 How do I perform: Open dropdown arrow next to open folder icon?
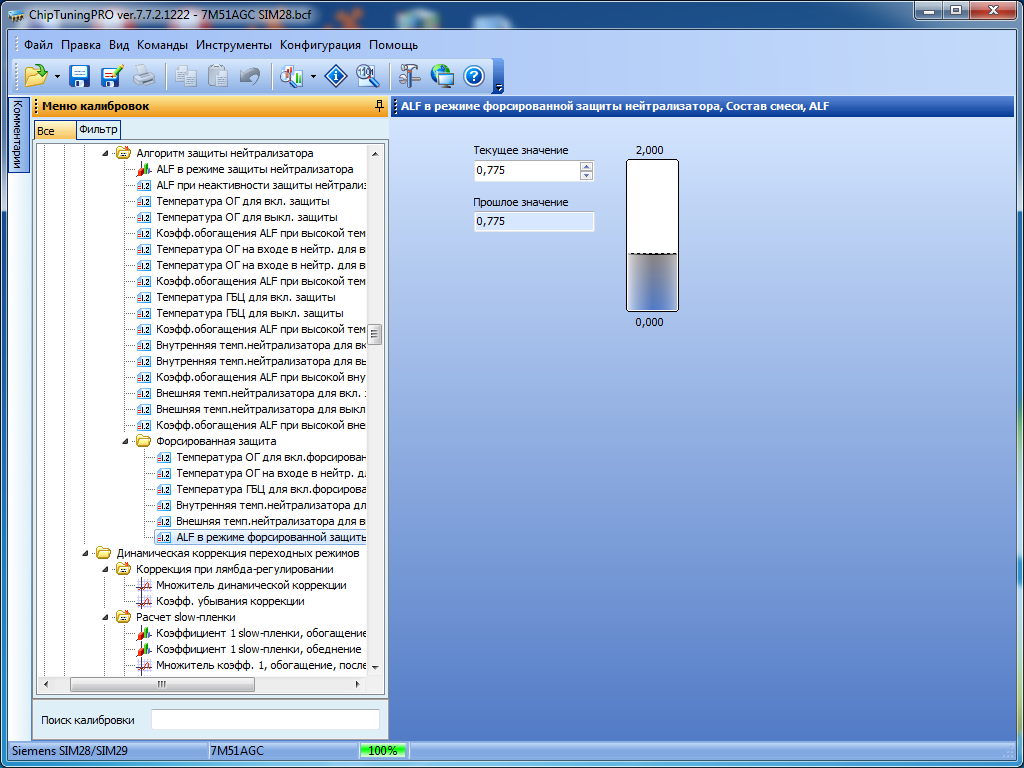coord(57,76)
